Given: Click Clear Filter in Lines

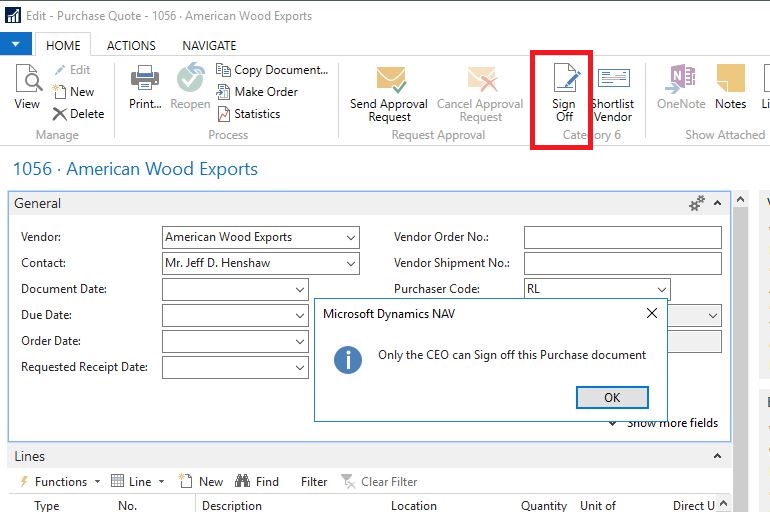Looking at the screenshot, I should tap(379, 482).
